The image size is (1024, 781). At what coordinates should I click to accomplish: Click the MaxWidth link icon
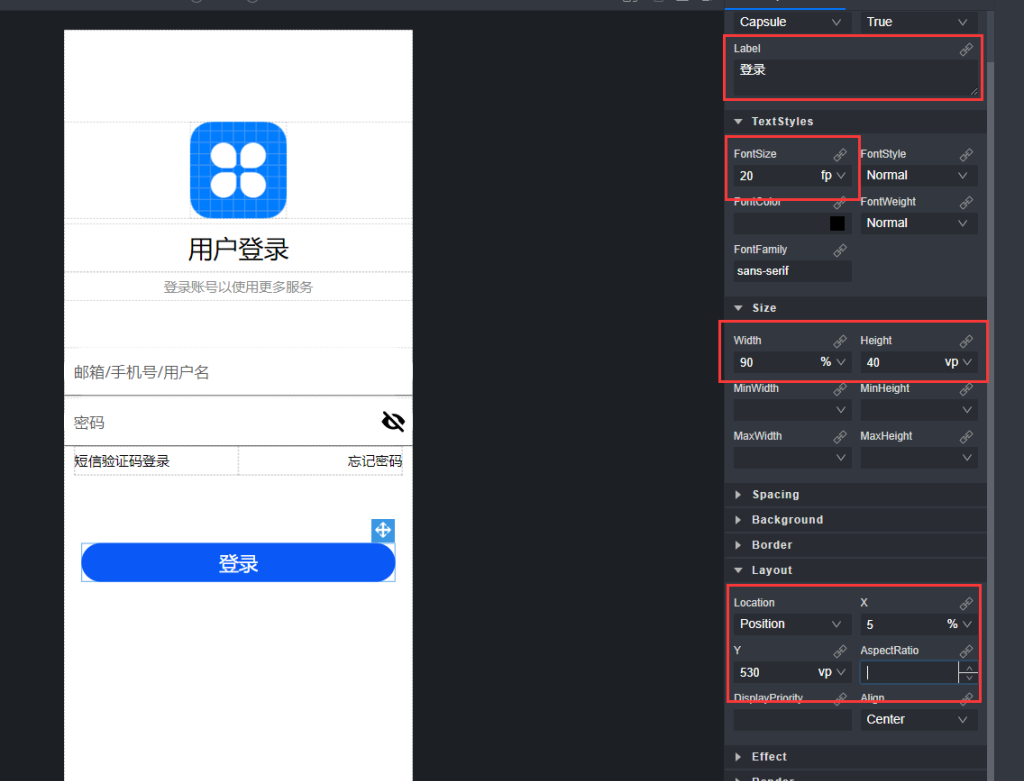[x=840, y=436]
